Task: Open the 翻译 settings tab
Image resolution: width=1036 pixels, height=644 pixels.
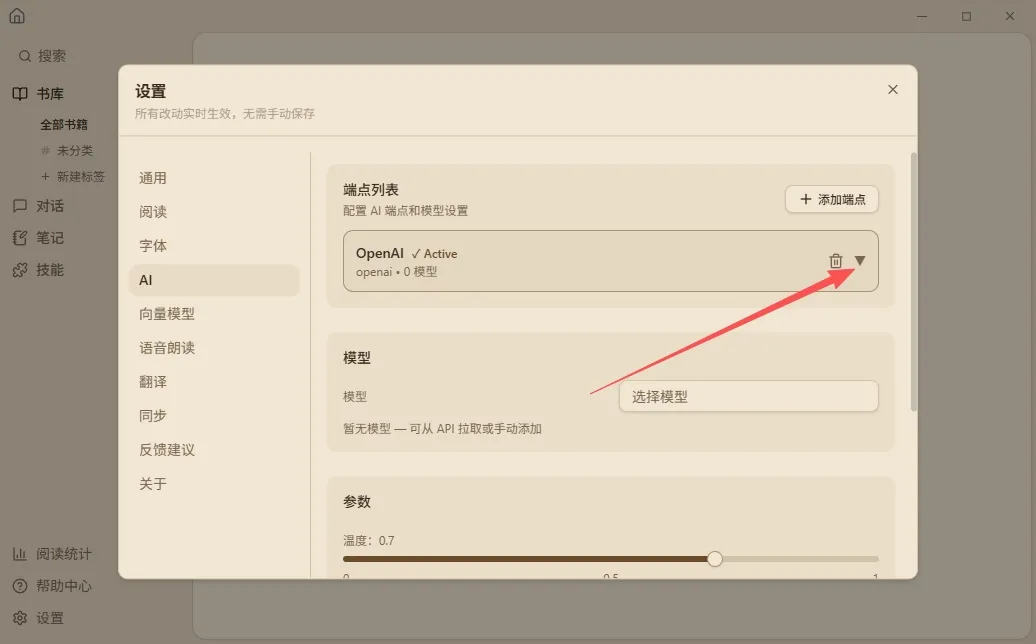Action: (214, 382)
